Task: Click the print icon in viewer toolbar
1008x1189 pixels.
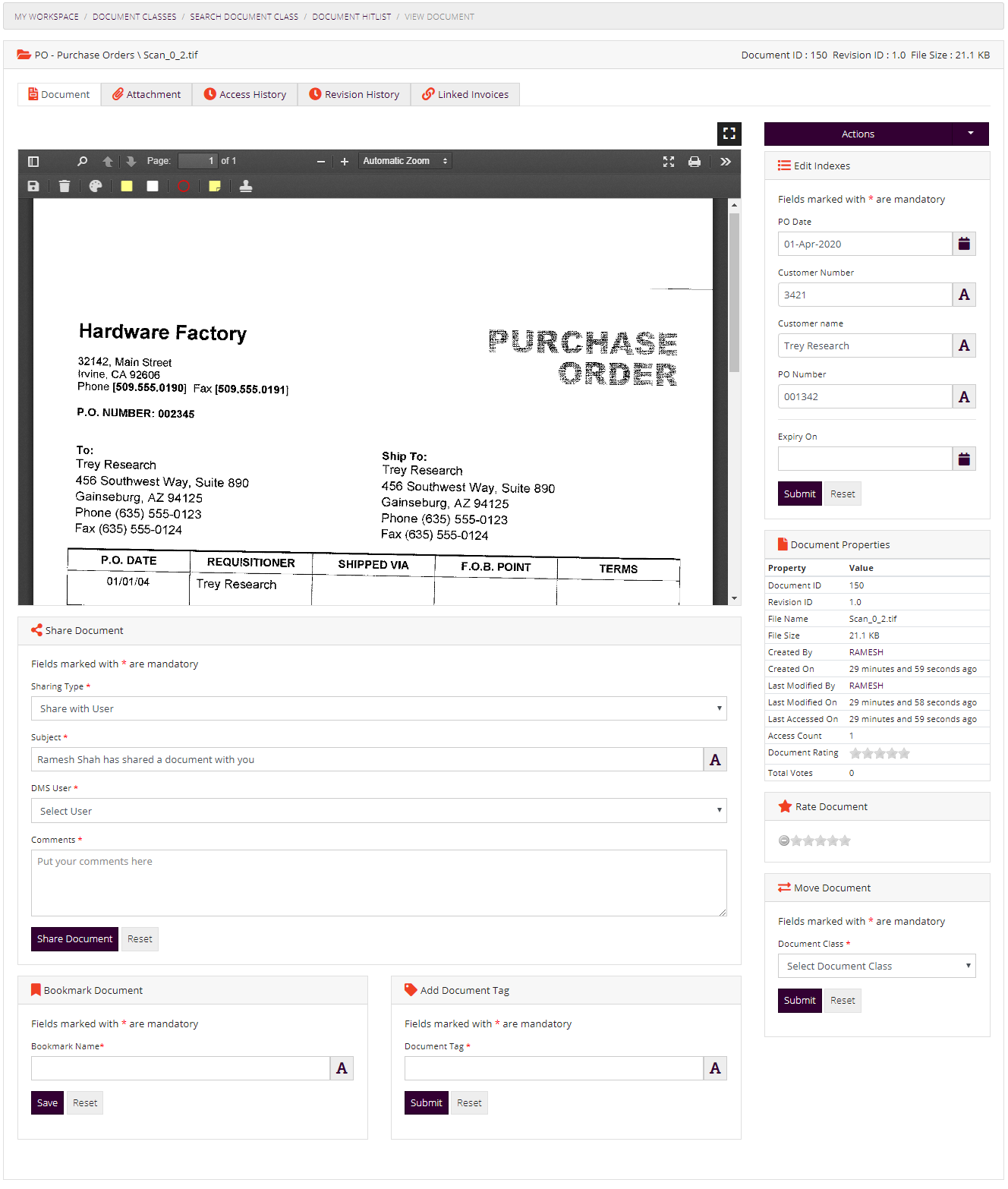Action: (x=694, y=161)
